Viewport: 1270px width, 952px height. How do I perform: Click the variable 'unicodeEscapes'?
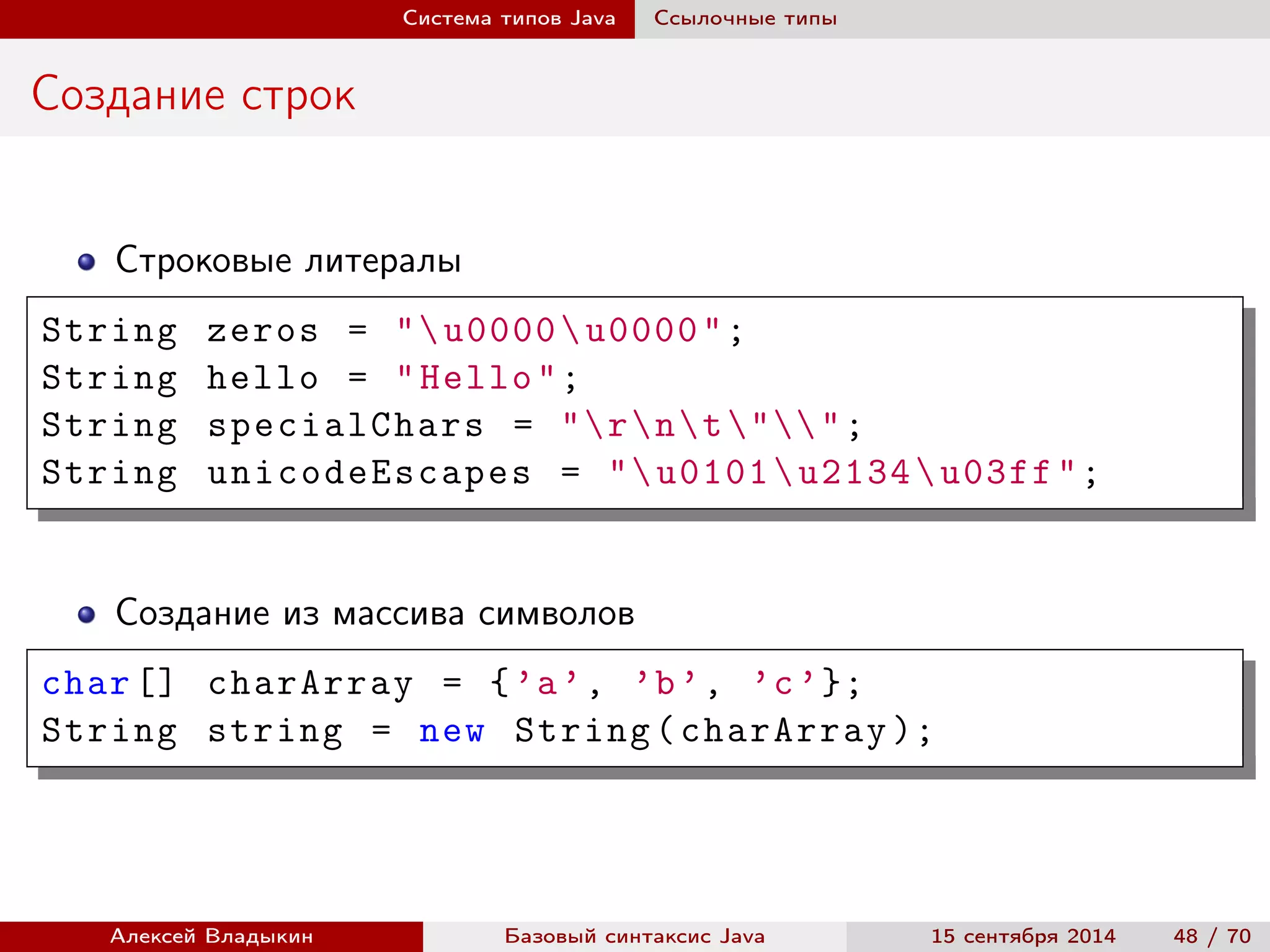pyautogui.click(x=369, y=474)
